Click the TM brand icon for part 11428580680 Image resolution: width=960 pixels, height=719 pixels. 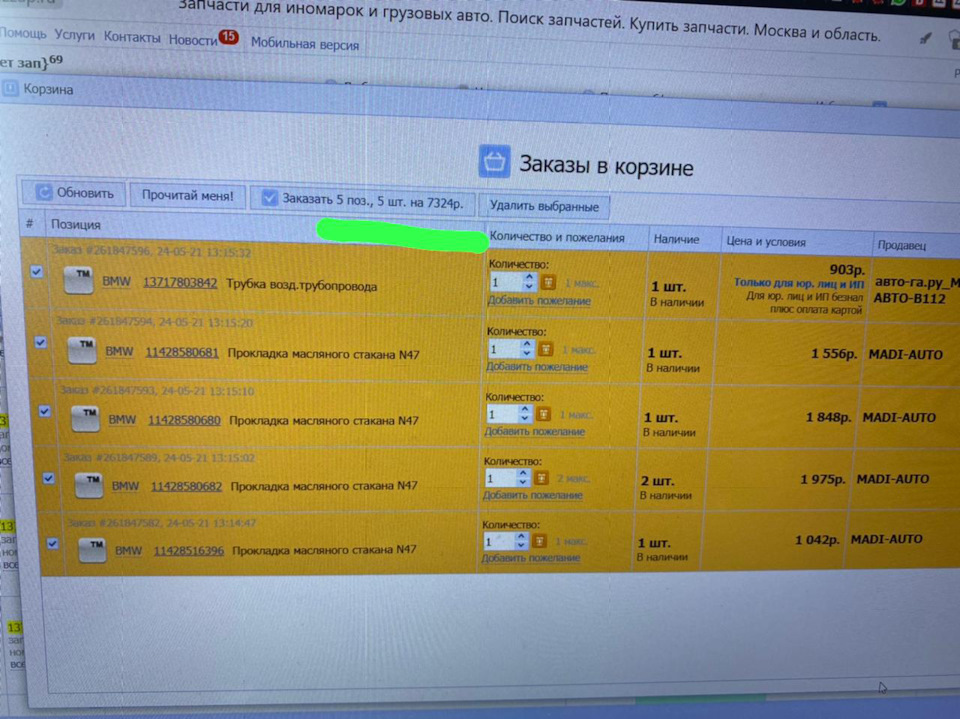click(85, 420)
